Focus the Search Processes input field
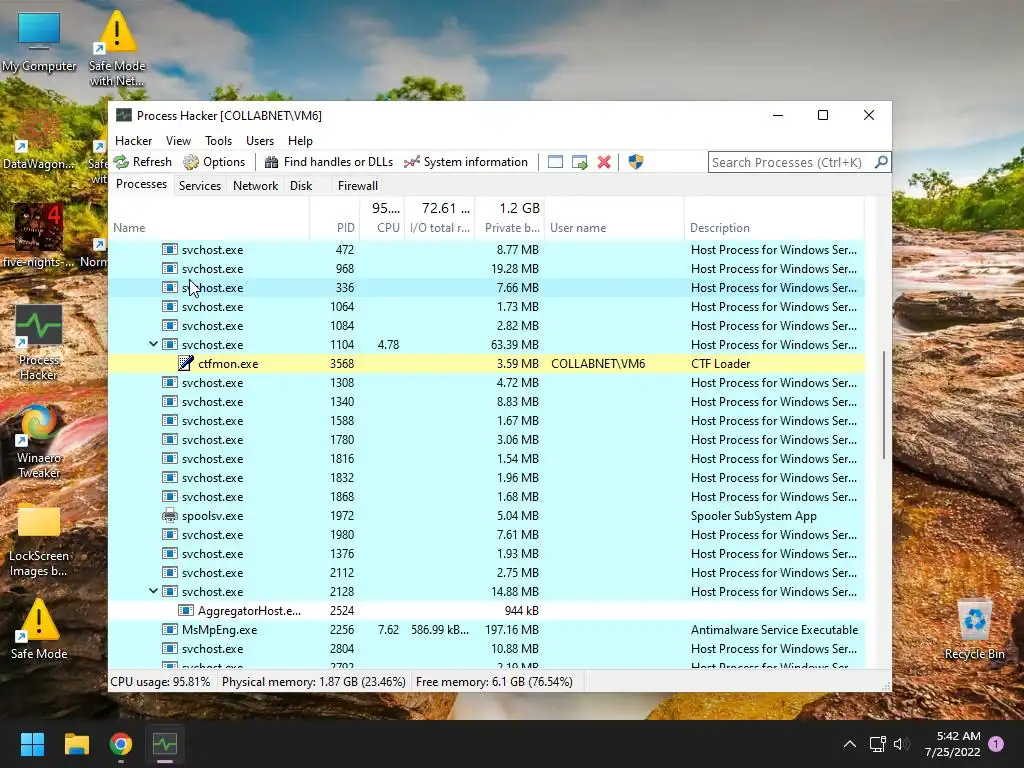1024x768 pixels. [x=790, y=162]
